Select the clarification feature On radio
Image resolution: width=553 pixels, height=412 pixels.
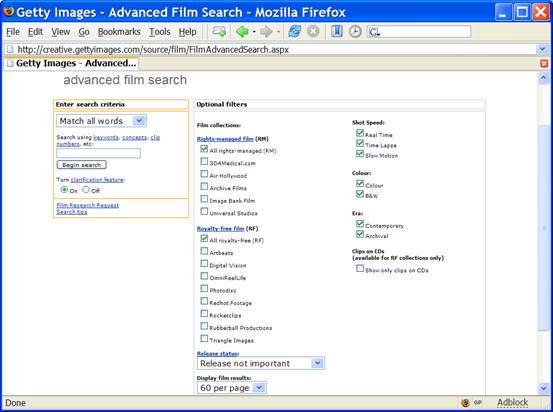(x=64, y=190)
